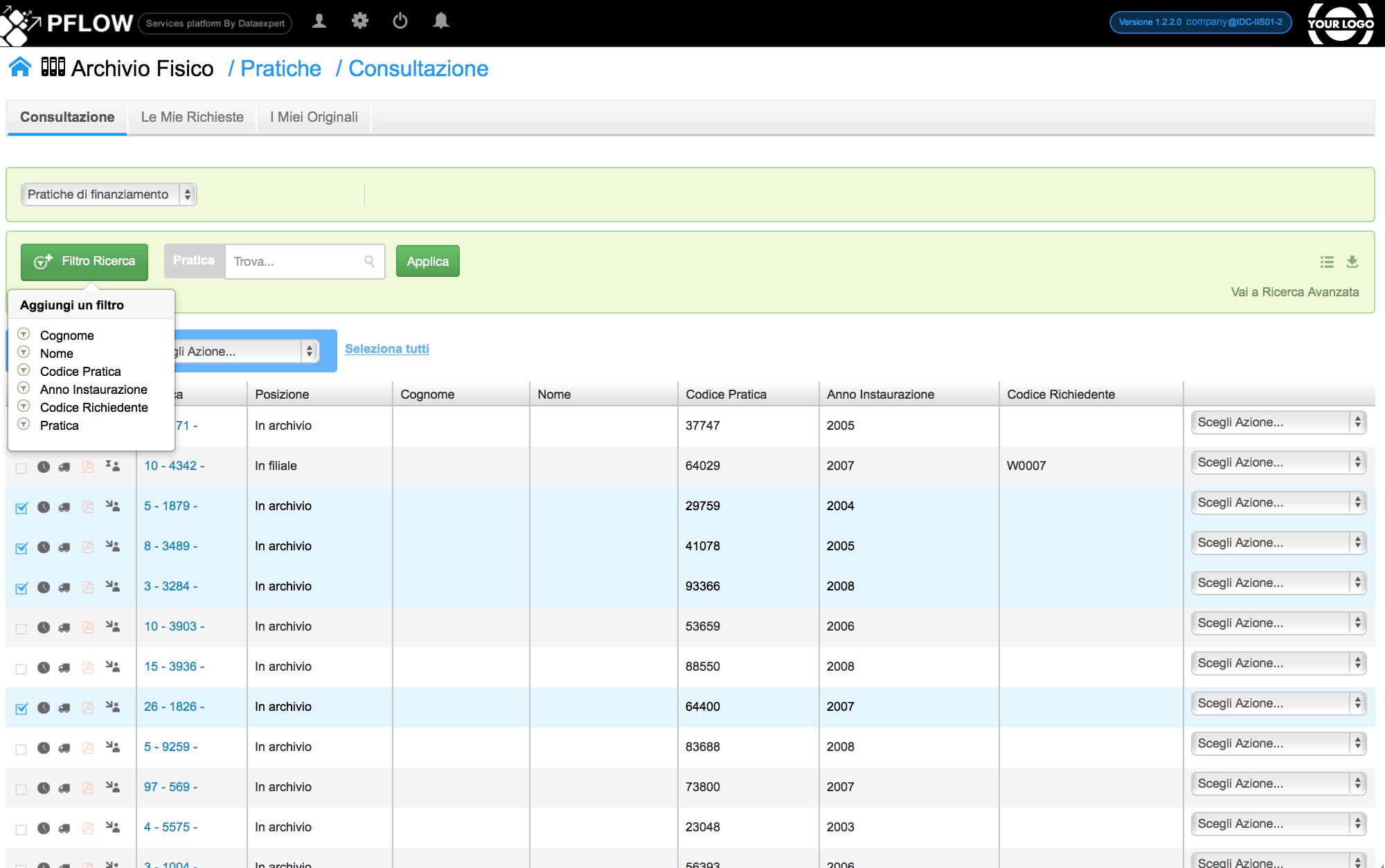Check the checkbox for row 10 - 3903
Screen dimensions: 1385x868
pos(21,629)
